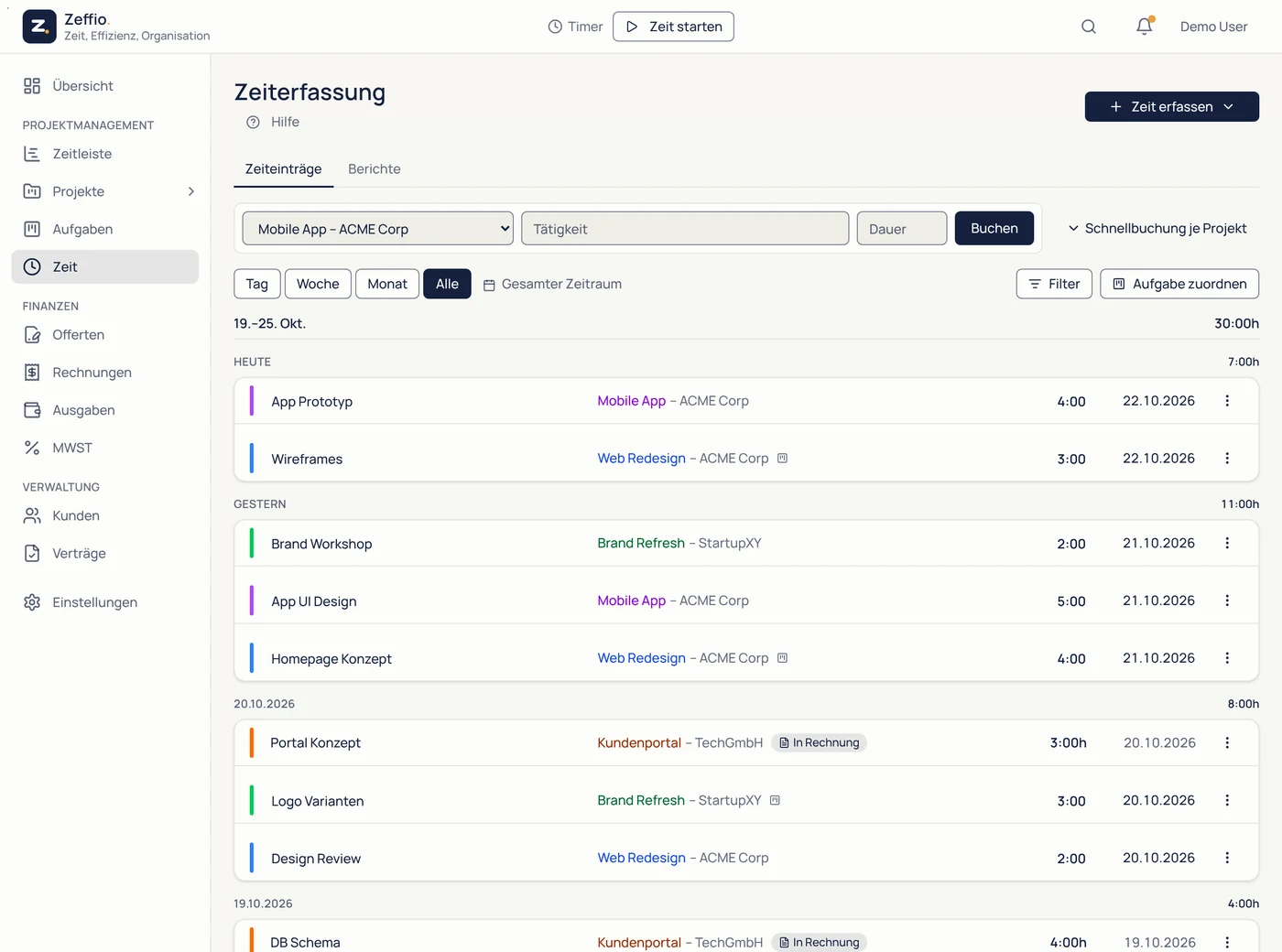Click the Tätigkeit input field
The image size is (1282, 952).
[685, 229]
